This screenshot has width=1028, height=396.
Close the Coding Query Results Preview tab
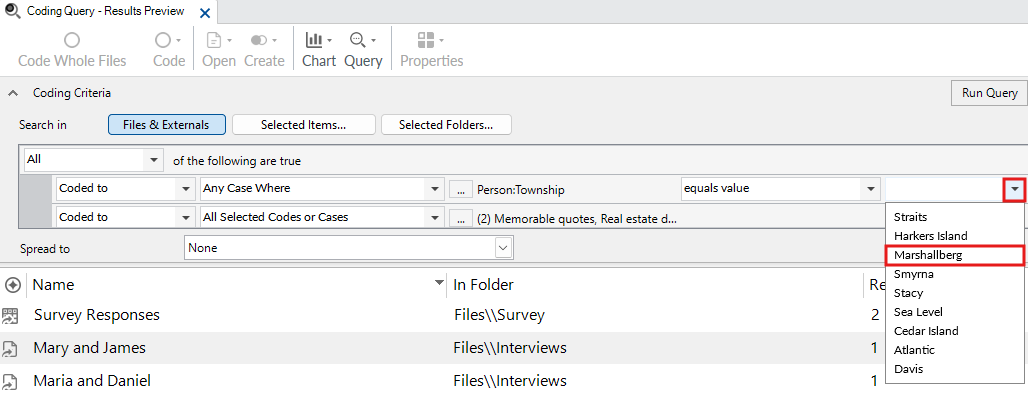(205, 12)
